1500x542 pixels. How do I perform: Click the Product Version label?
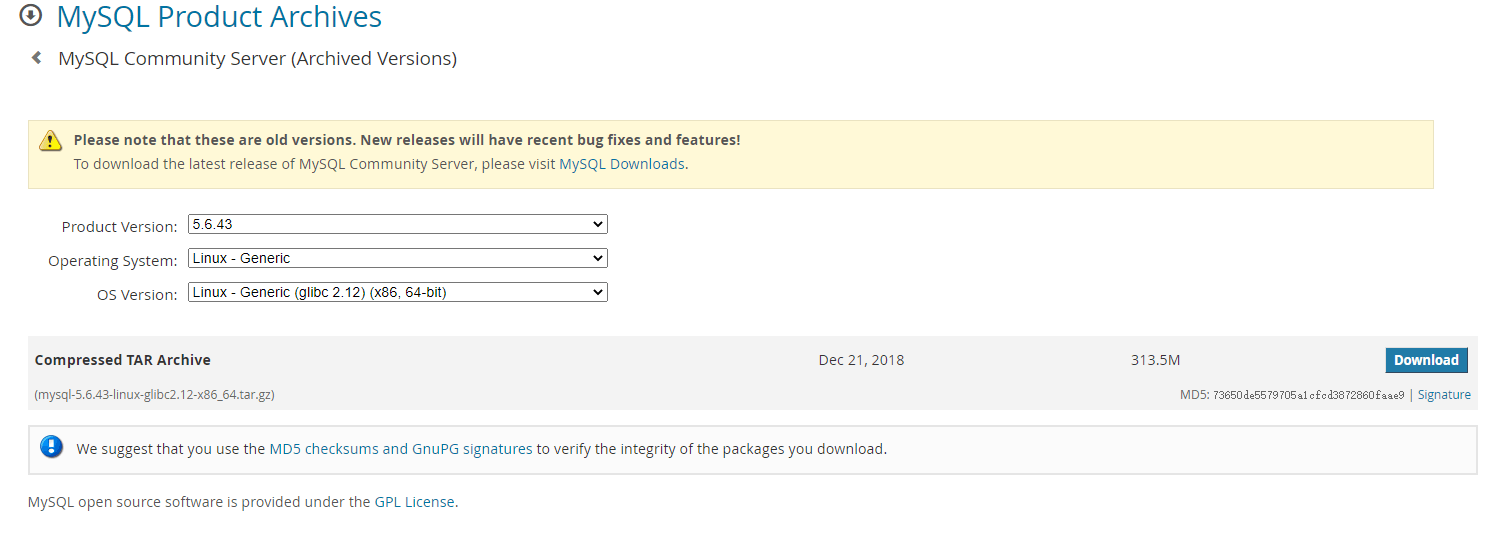[x=119, y=227]
